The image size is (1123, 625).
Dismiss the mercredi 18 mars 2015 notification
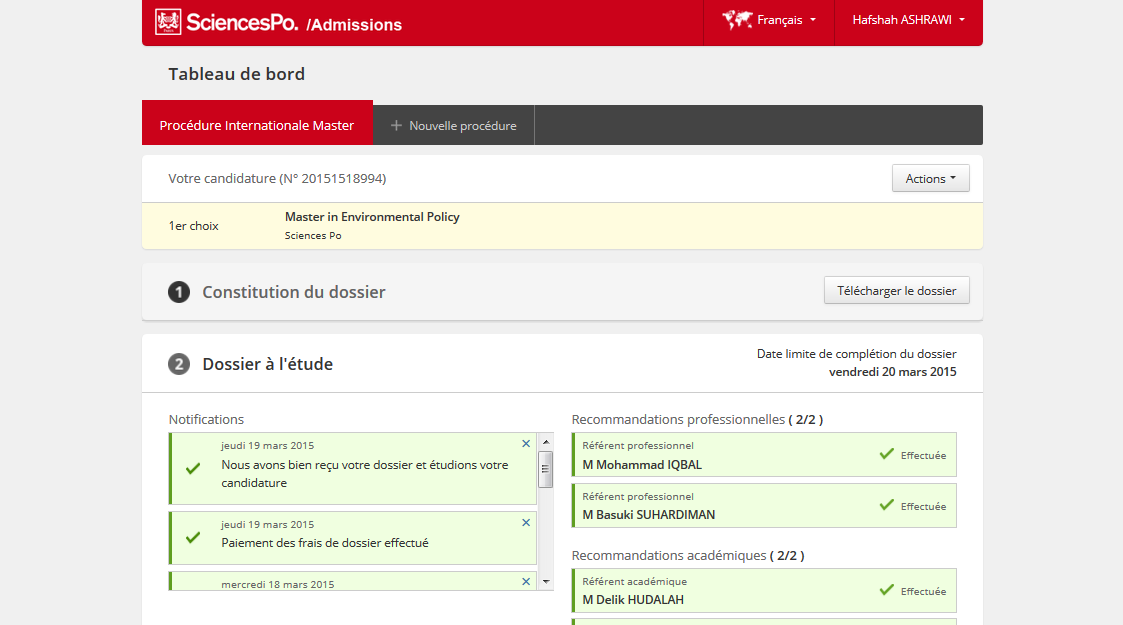(x=526, y=581)
